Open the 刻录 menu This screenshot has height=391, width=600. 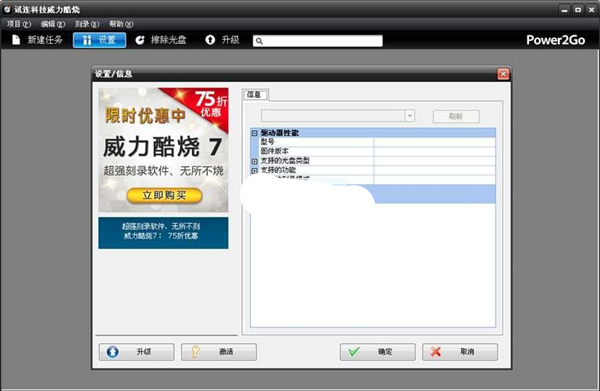(87, 24)
